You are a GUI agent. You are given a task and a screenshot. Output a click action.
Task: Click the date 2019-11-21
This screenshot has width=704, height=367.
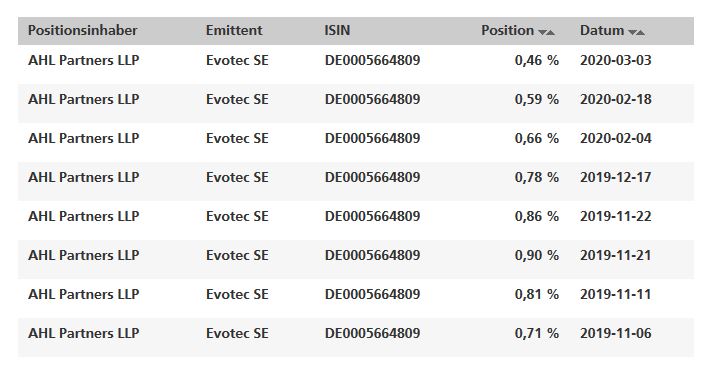pyautogui.click(x=616, y=256)
